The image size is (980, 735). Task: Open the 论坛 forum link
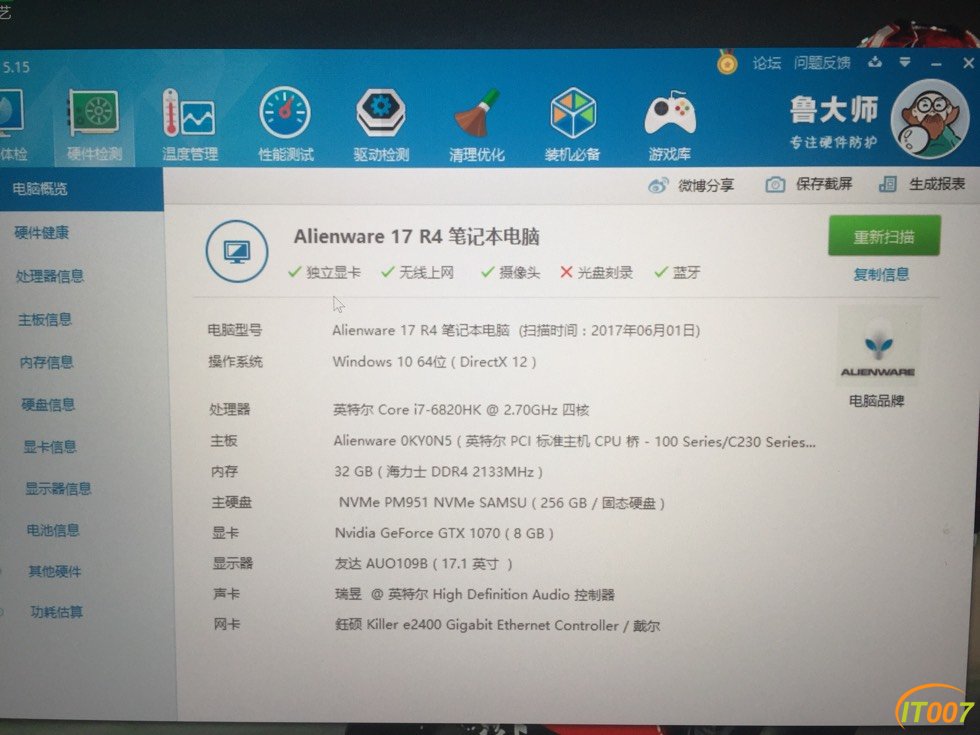click(x=766, y=63)
